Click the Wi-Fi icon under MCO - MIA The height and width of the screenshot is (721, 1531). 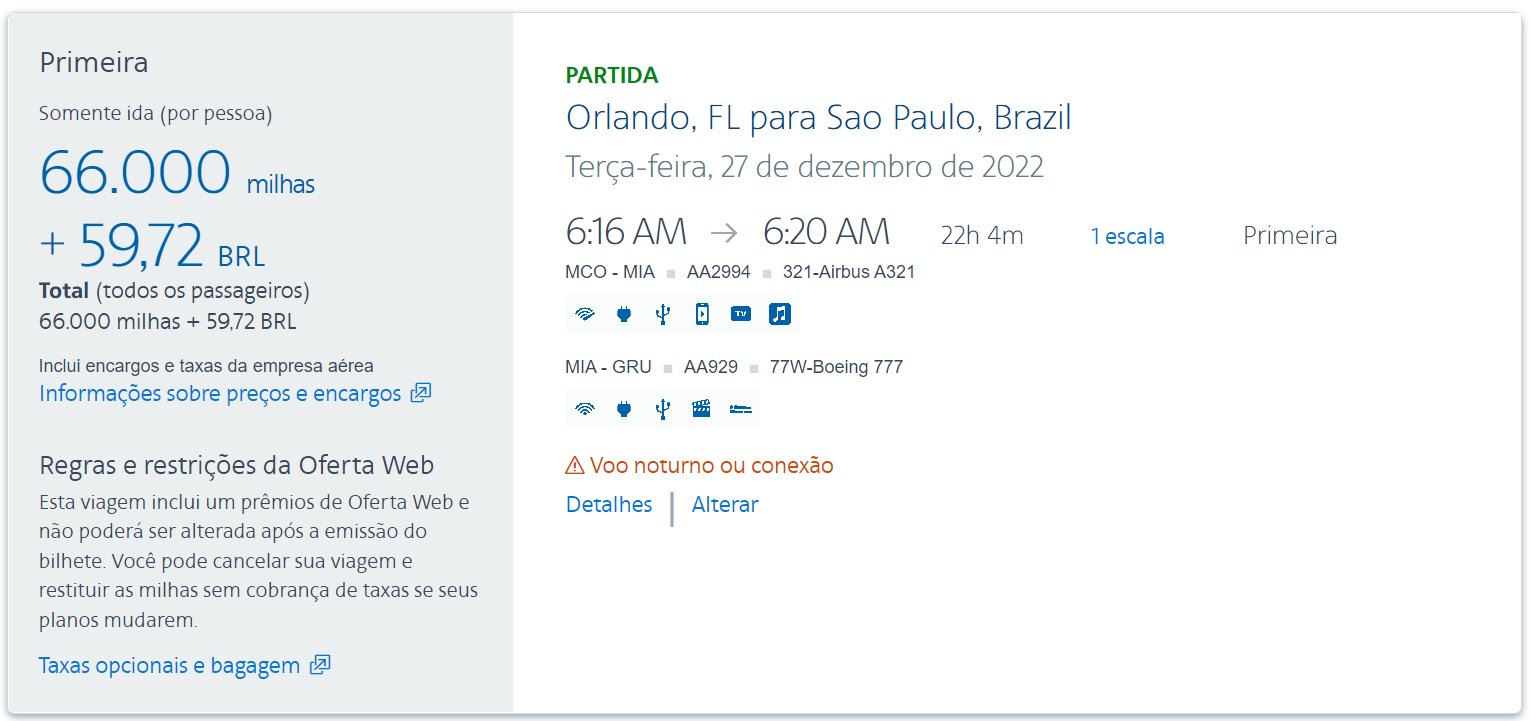(585, 314)
